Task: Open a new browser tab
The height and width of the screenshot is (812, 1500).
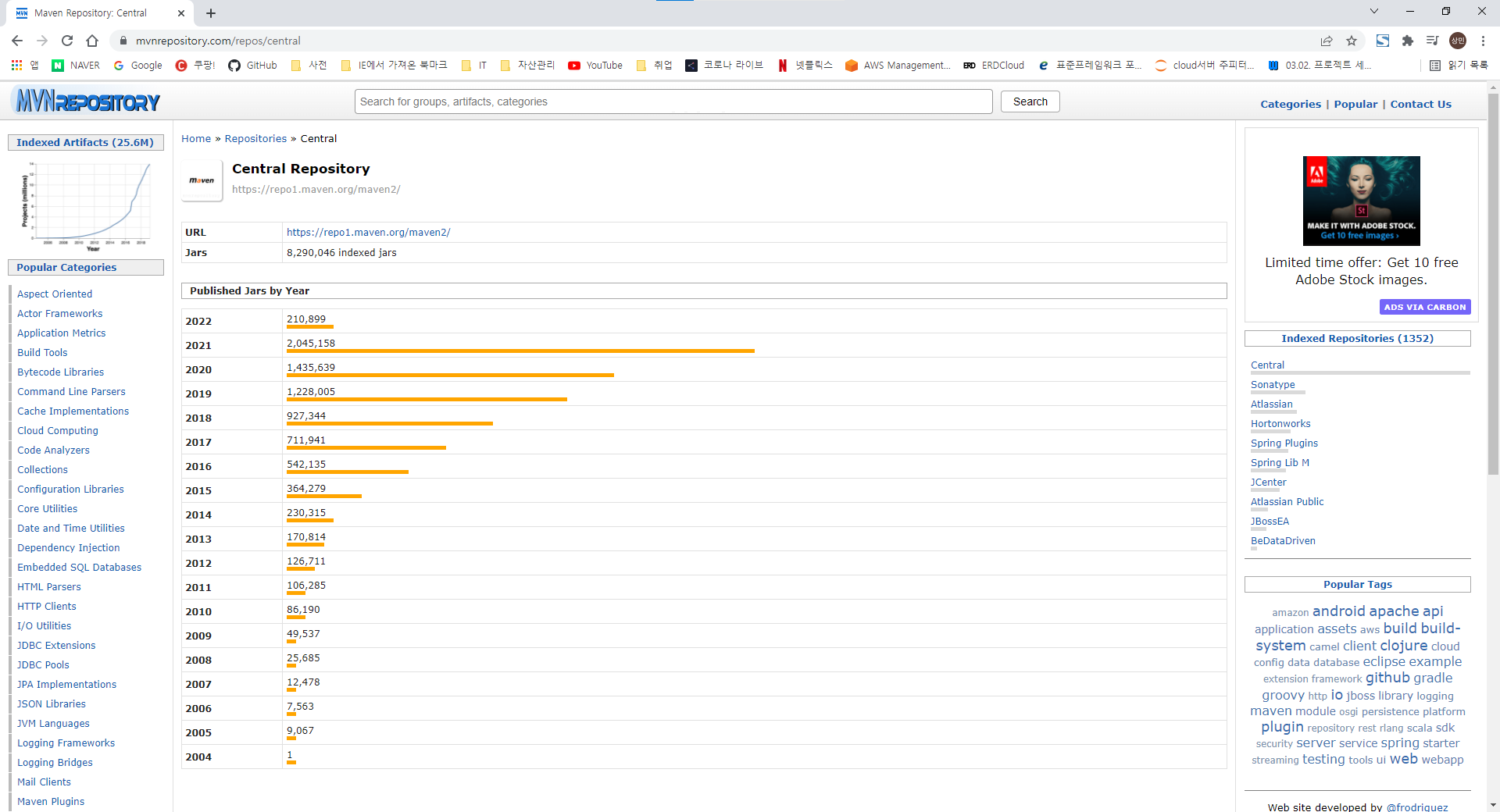Action: click(x=211, y=13)
